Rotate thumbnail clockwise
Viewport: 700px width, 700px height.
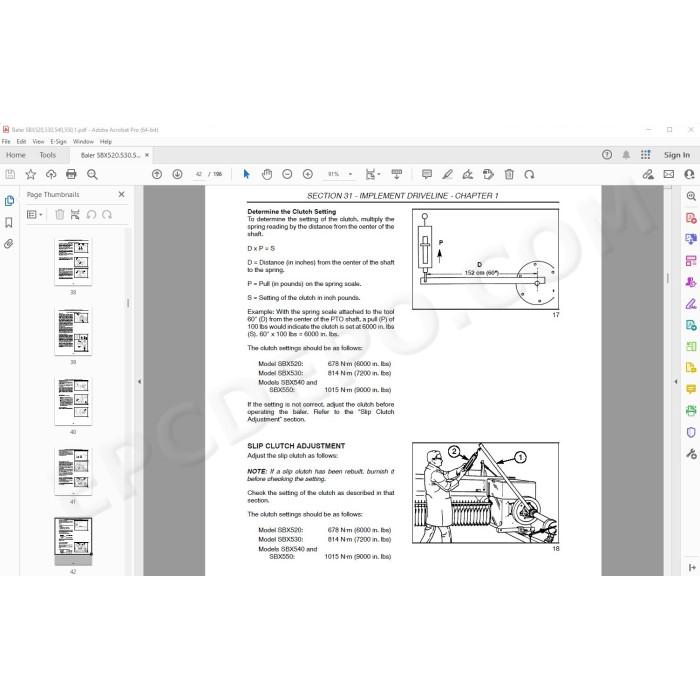point(107,215)
